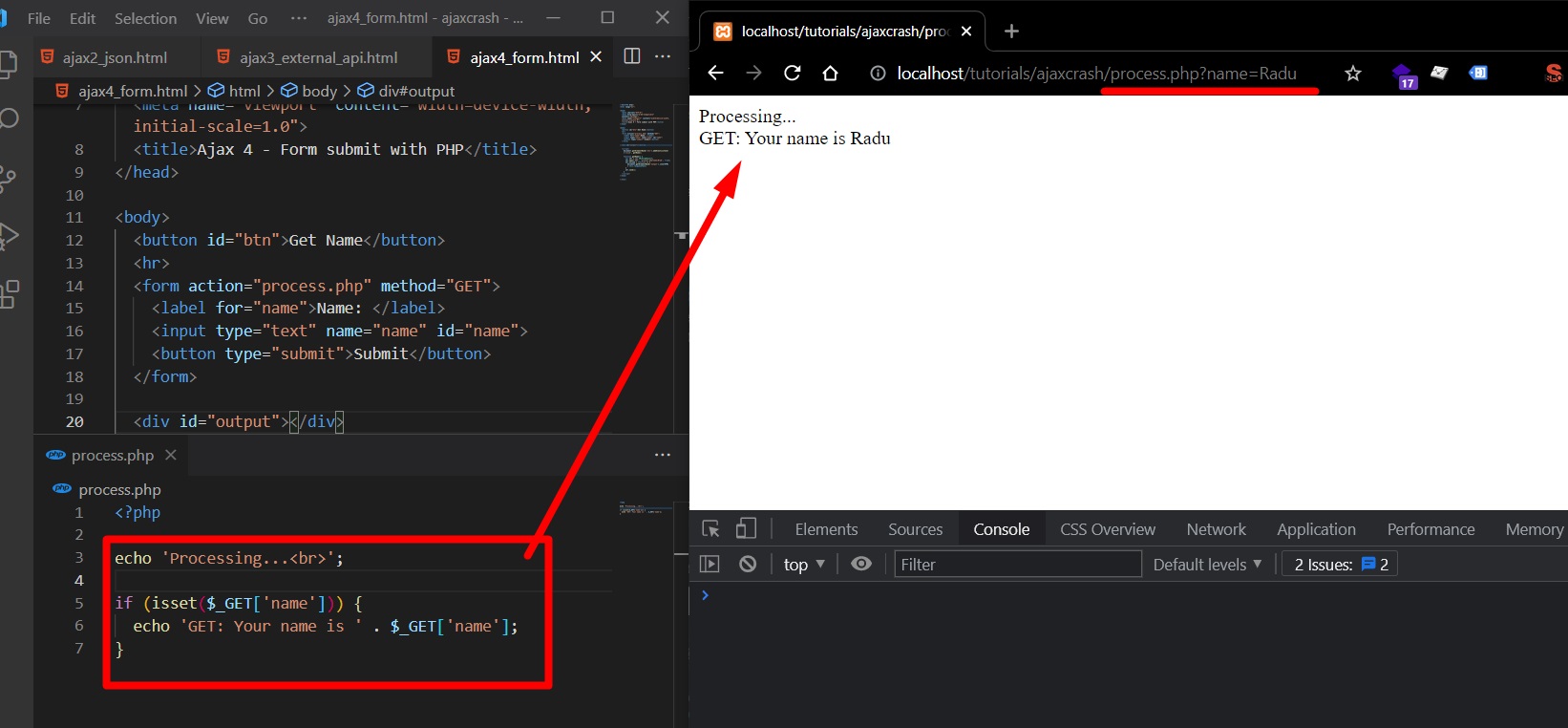This screenshot has width=1568, height=728.
Task: Open the Explorer icon in VS Code activity bar
Action: tap(8, 63)
